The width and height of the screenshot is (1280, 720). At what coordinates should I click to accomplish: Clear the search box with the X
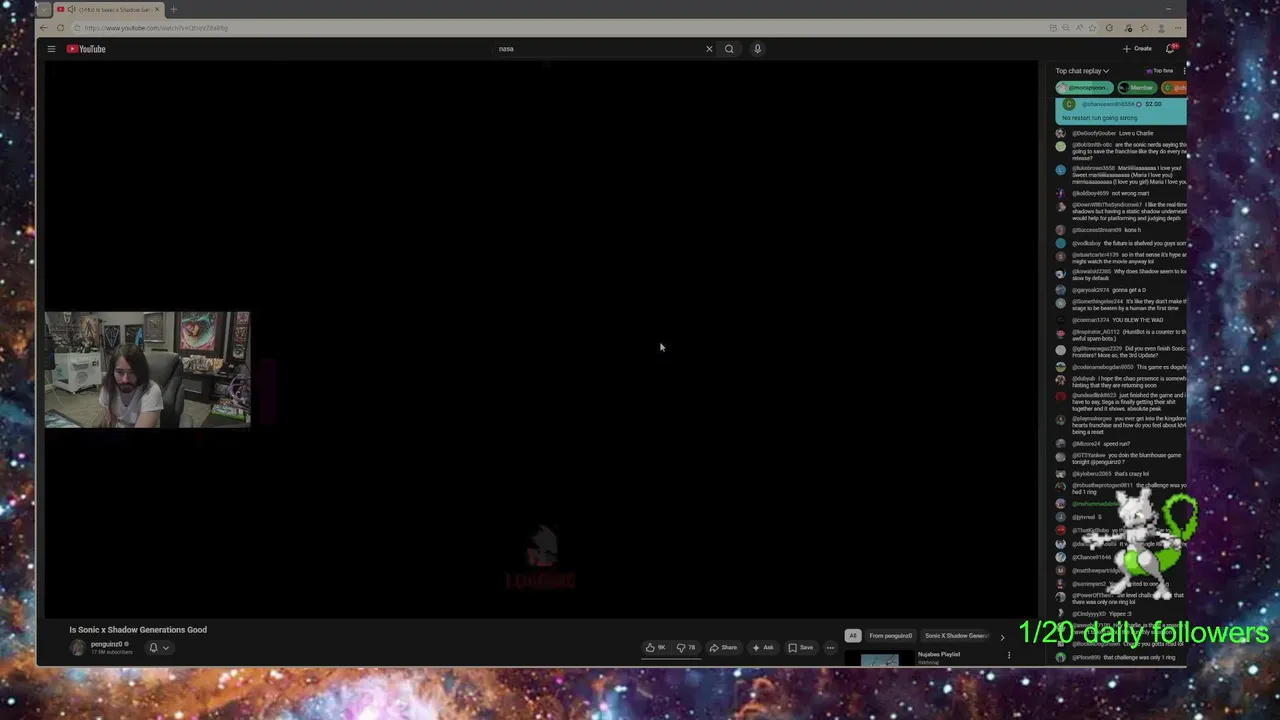pos(709,49)
